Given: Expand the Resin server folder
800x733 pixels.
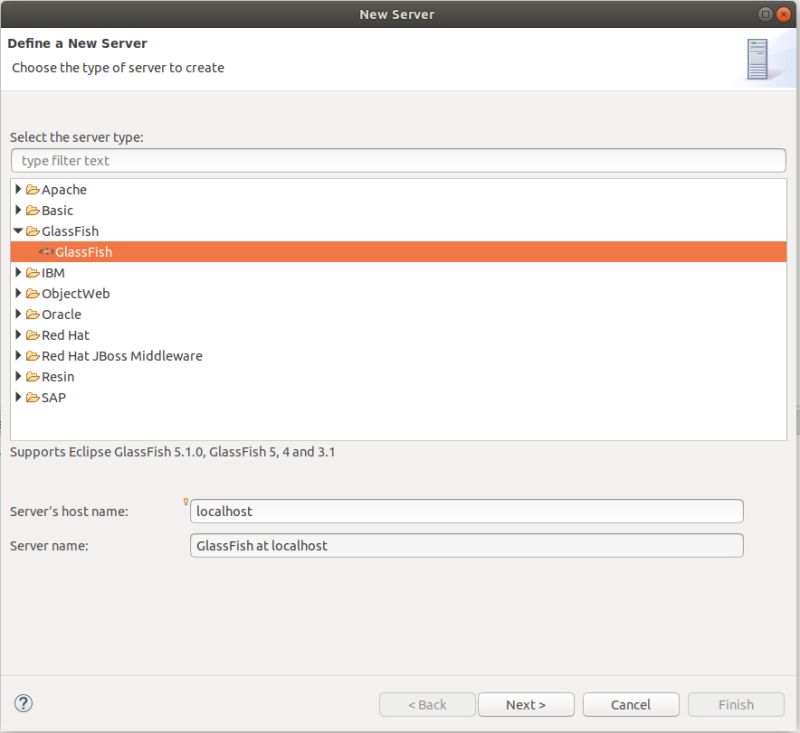Looking at the screenshot, I should click(x=18, y=376).
